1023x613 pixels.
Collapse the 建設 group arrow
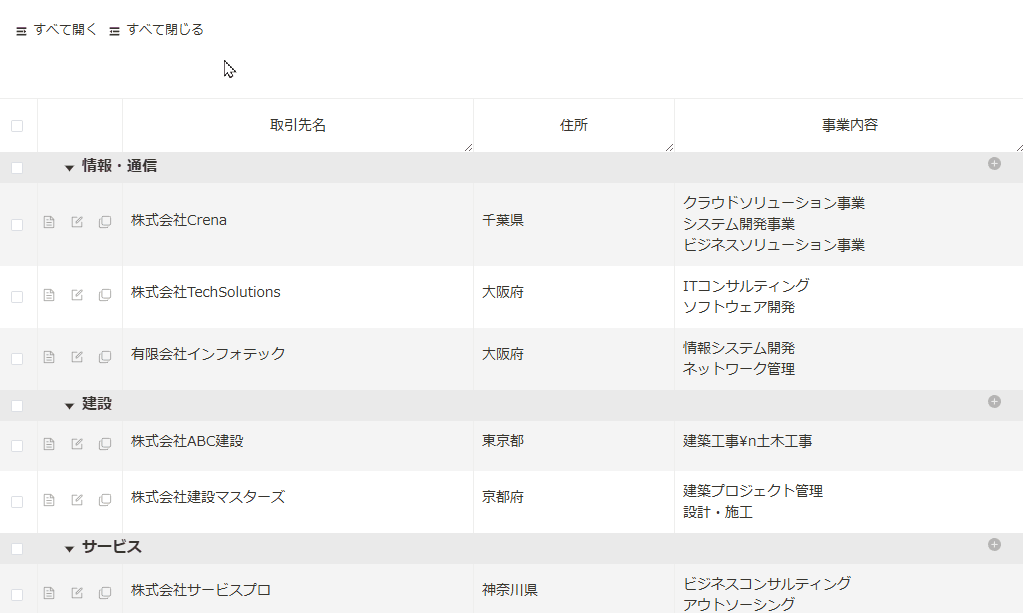[69, 406]
